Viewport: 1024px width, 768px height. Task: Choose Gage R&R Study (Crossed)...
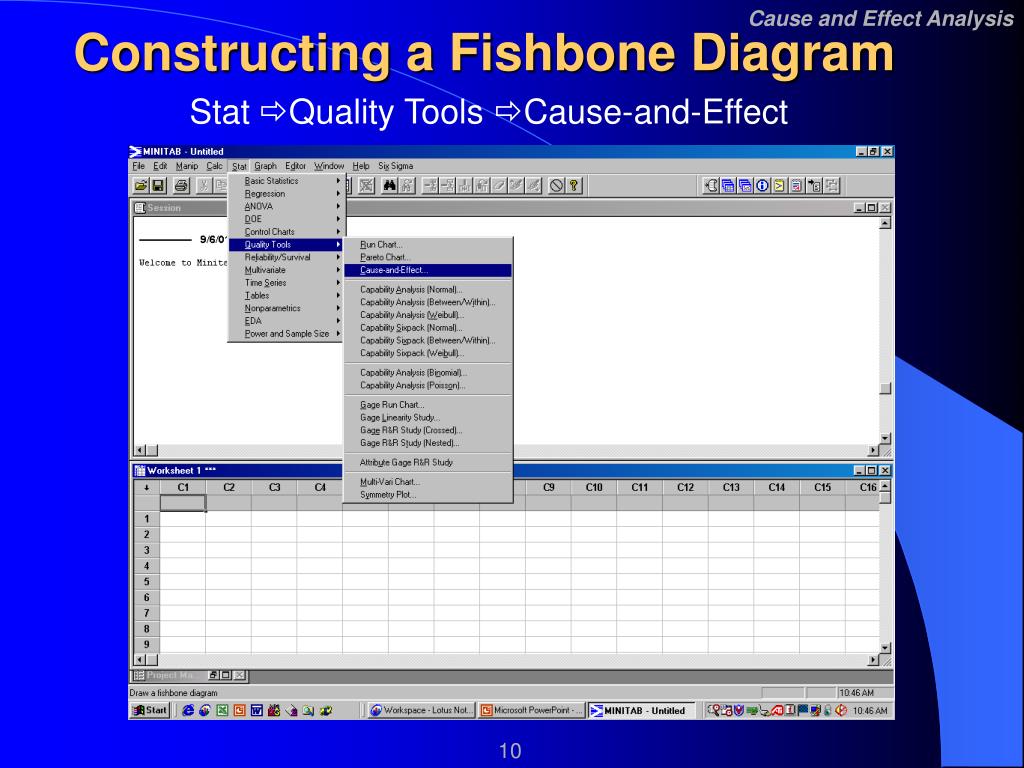(428, 430)
